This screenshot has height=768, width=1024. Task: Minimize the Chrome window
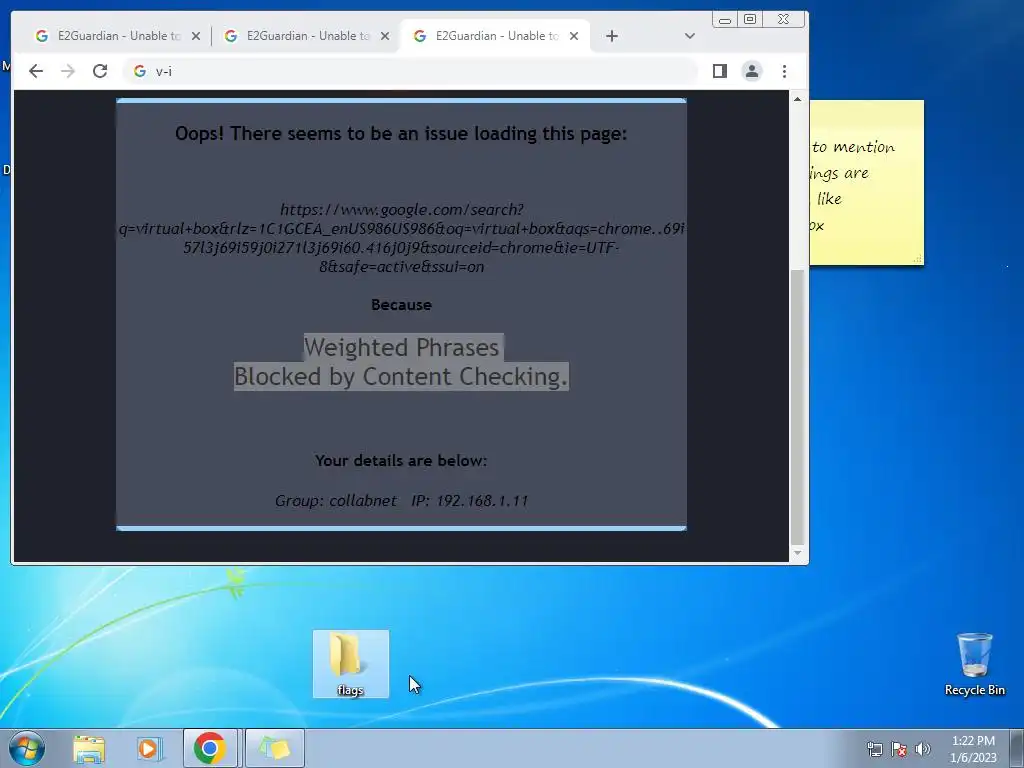724,20
